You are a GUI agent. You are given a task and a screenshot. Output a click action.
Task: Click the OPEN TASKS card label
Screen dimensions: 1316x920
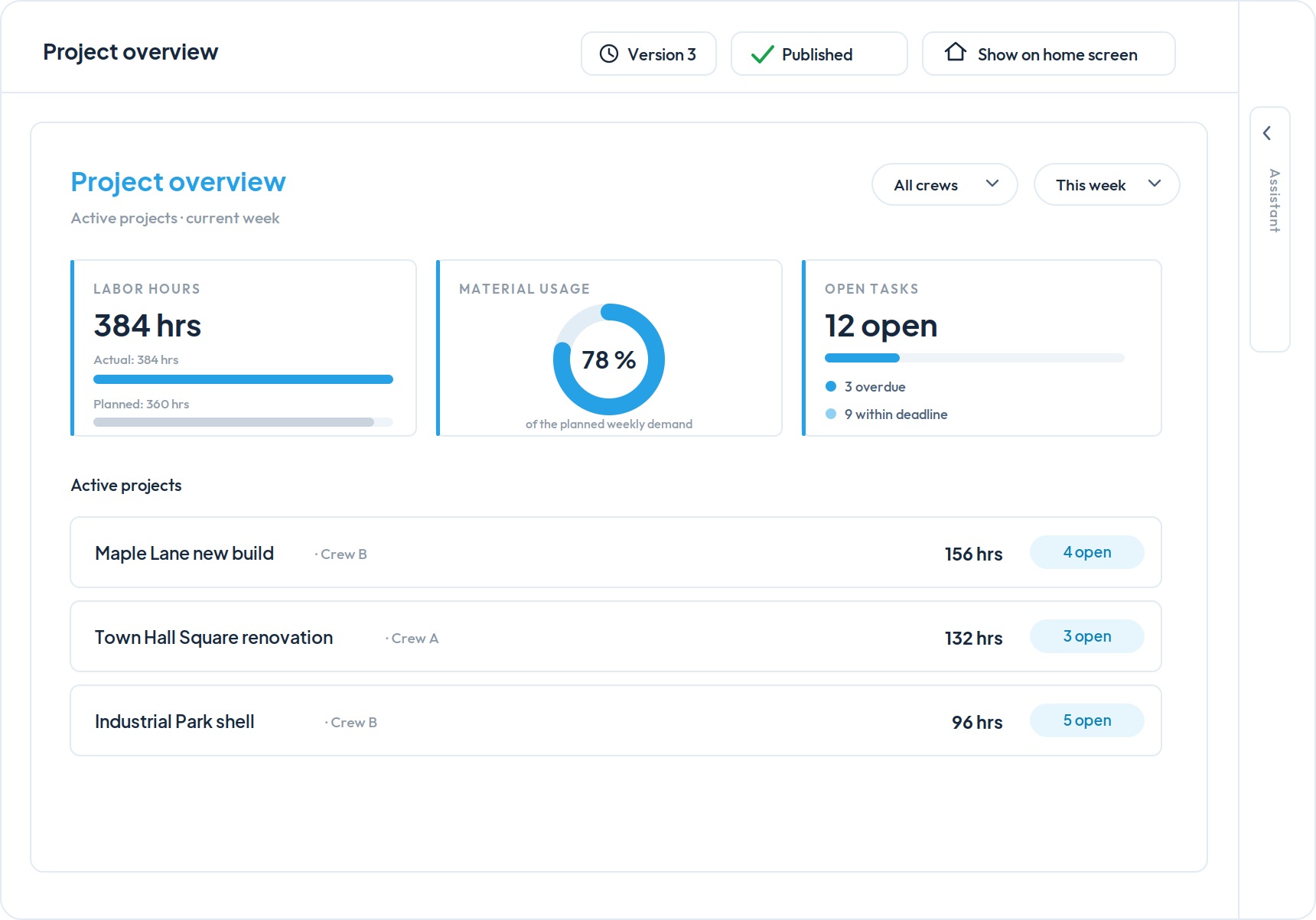pyautogui.click(x=871, y=289)
